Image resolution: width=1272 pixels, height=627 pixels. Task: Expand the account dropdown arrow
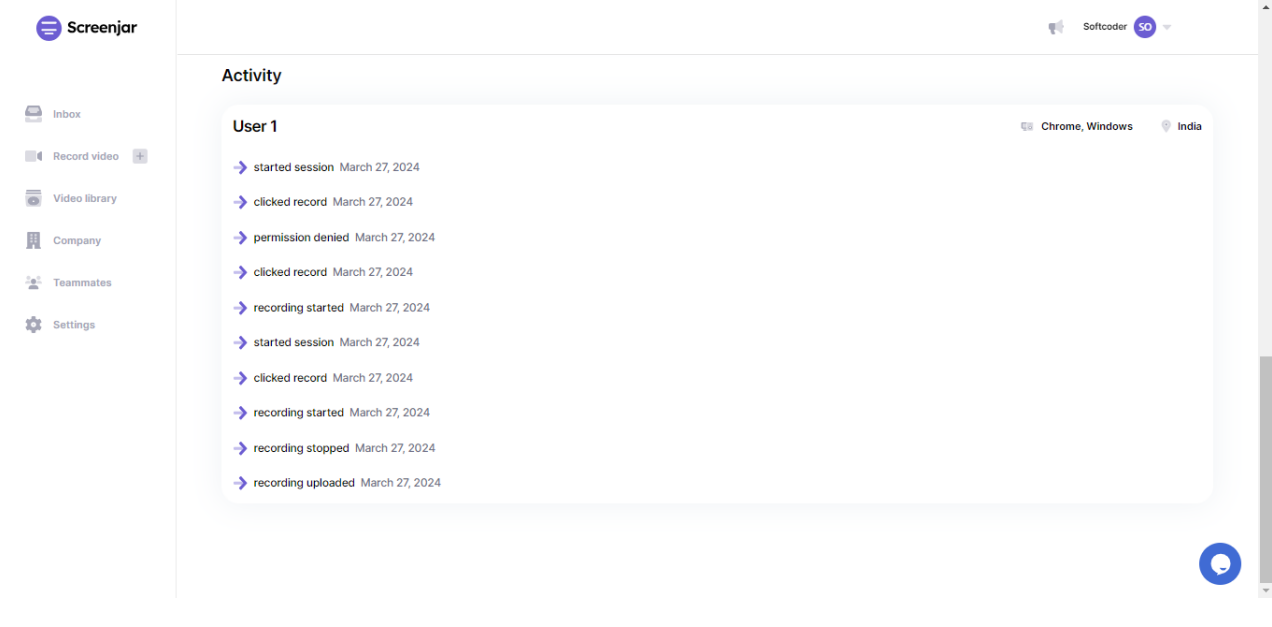coord(1167,27)
